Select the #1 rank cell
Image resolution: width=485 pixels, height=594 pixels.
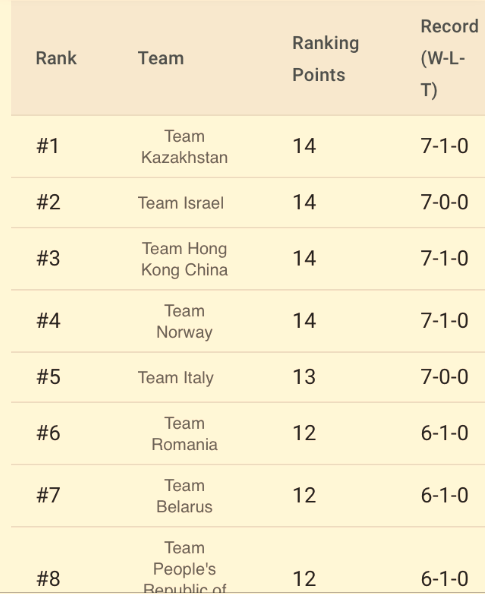(48, 146)
